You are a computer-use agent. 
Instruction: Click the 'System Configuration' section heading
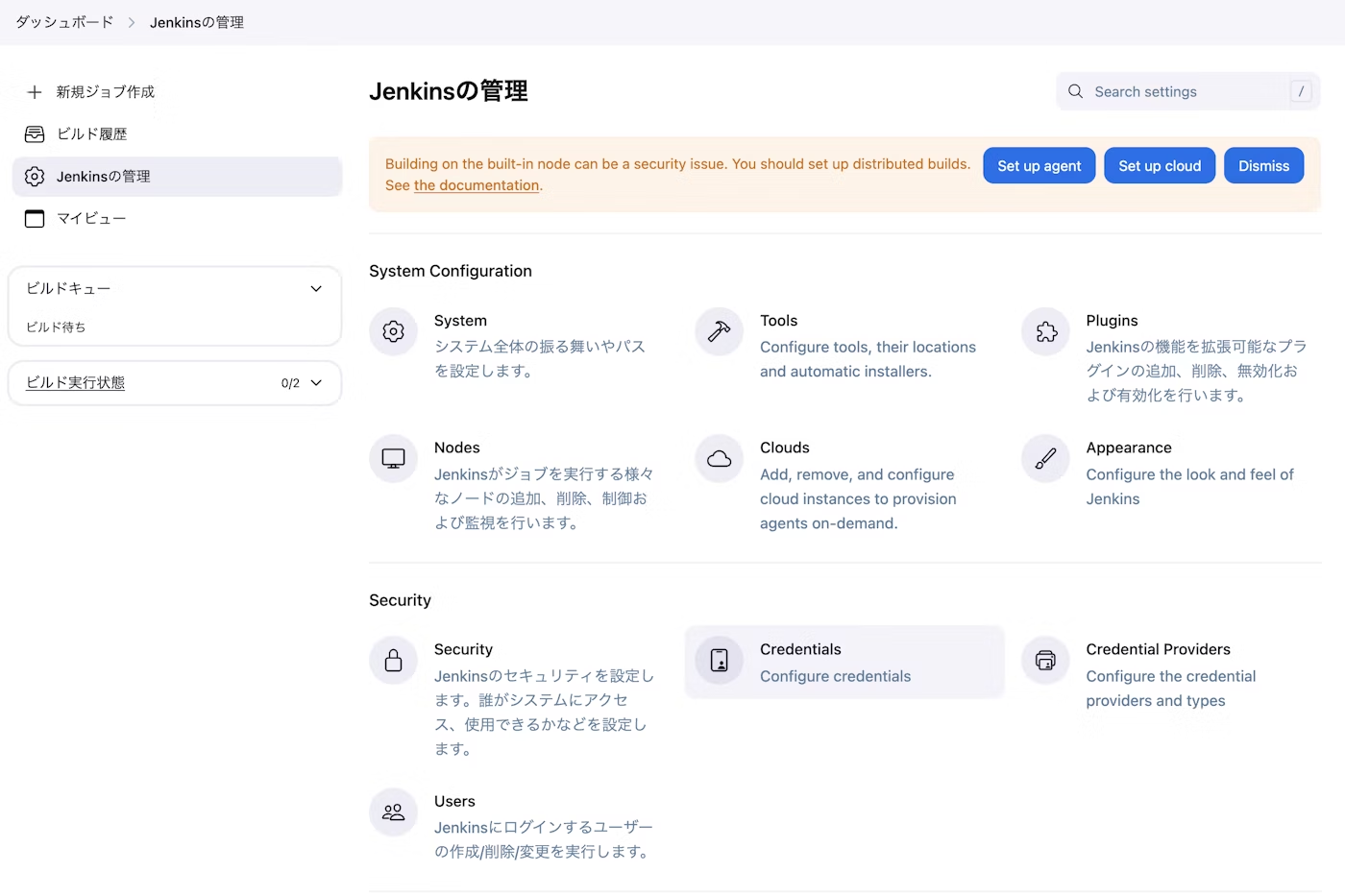click(x=451, y=271)
